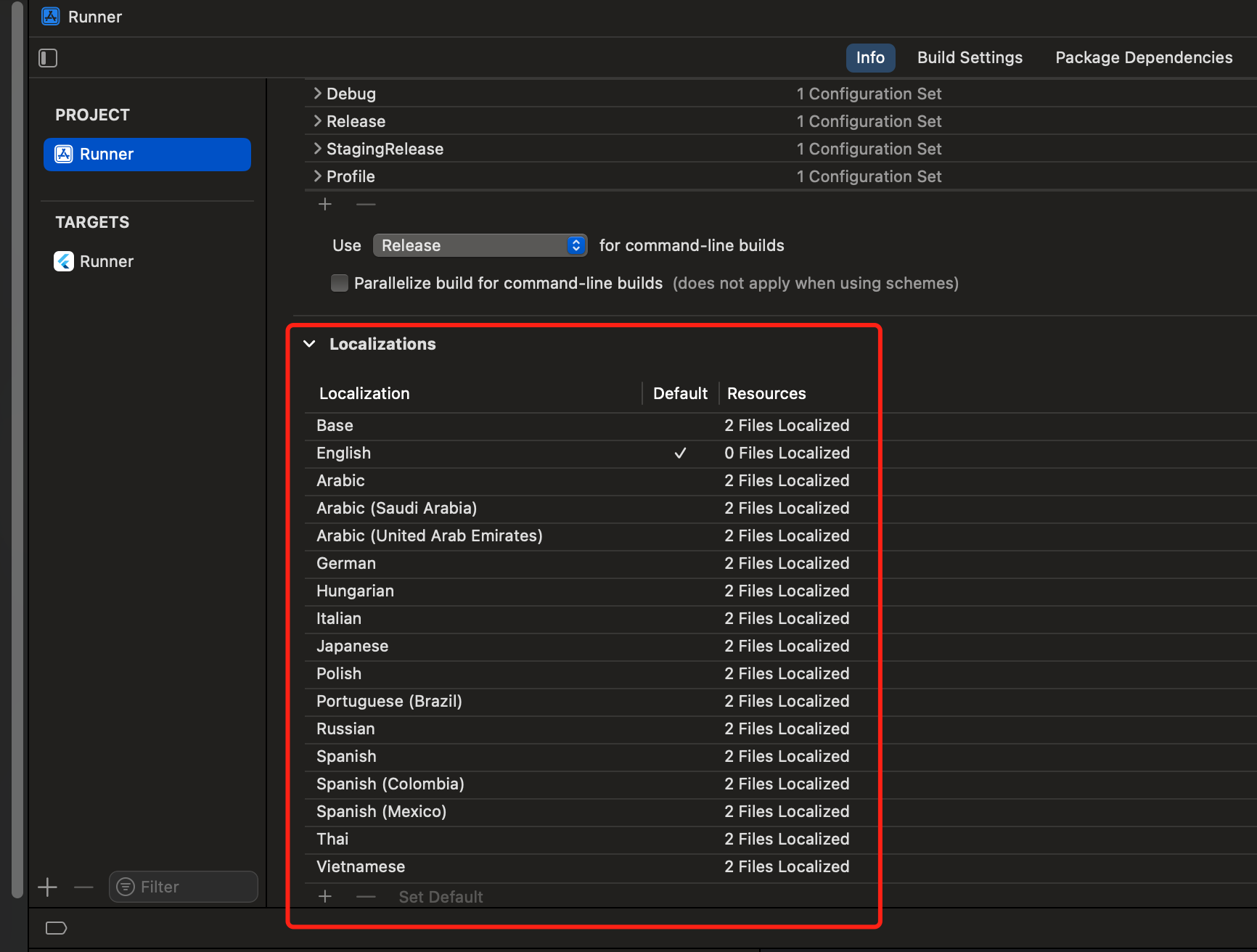Toggle the project navigator sidebar icon

click(x=48, y=58)
